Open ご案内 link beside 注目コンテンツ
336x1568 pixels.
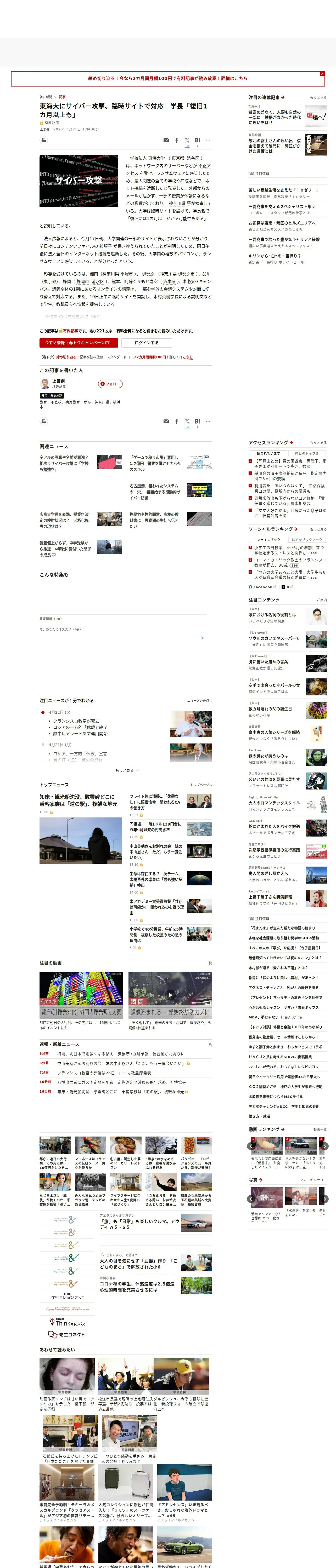tap(321, 600)
